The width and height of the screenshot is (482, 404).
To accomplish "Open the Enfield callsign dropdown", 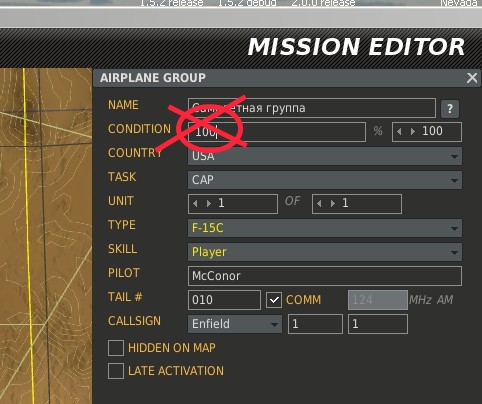I will (235, 324).
